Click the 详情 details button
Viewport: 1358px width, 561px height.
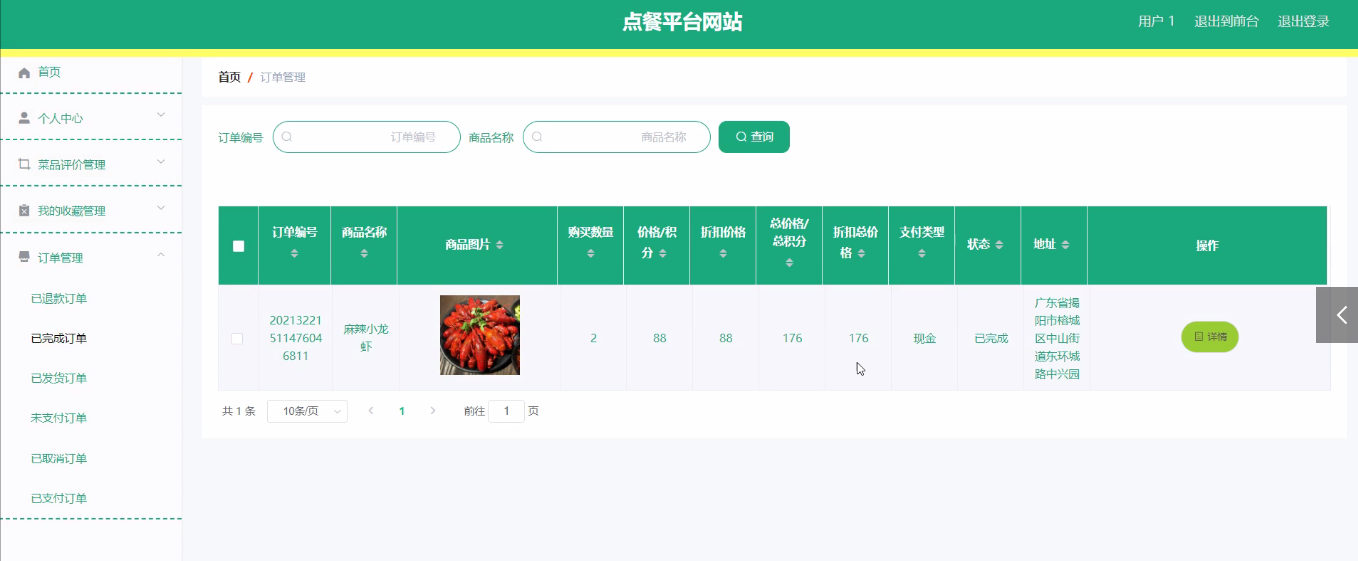[x=1209, y=337]
